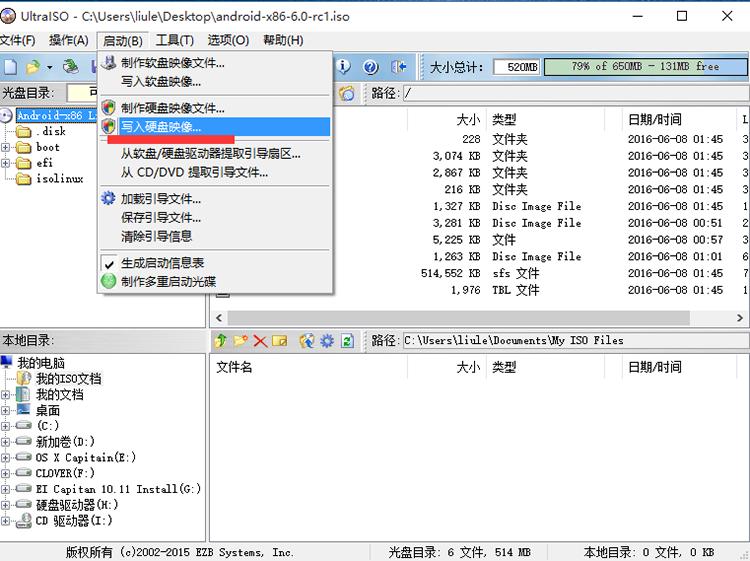
Task: Expand the 我的文档 tree node
Action: (5, 395)
